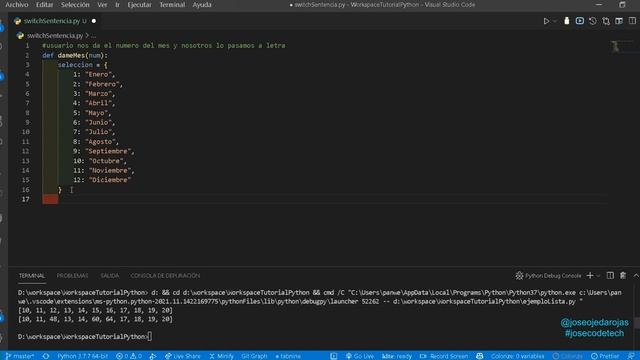Maximize the panel with the chevron-up icon
Screen dimensions: 640x360
click(636, 276)
